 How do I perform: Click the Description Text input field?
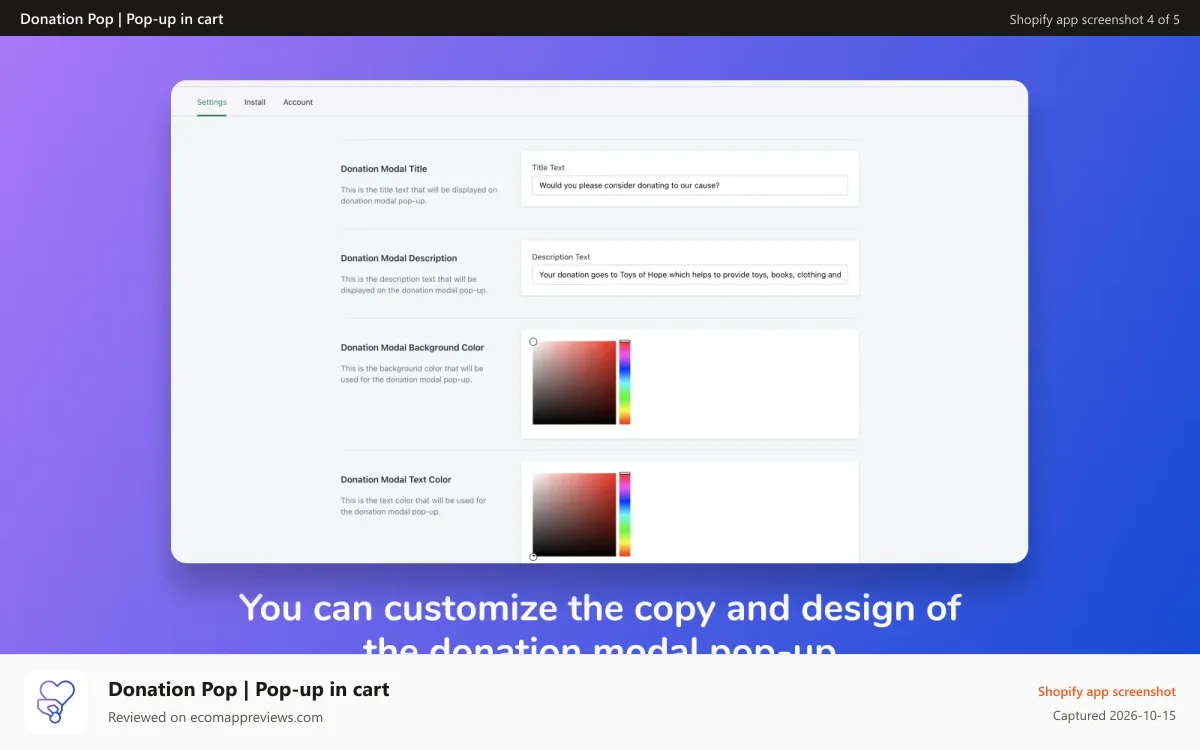[x=689, y=274]
